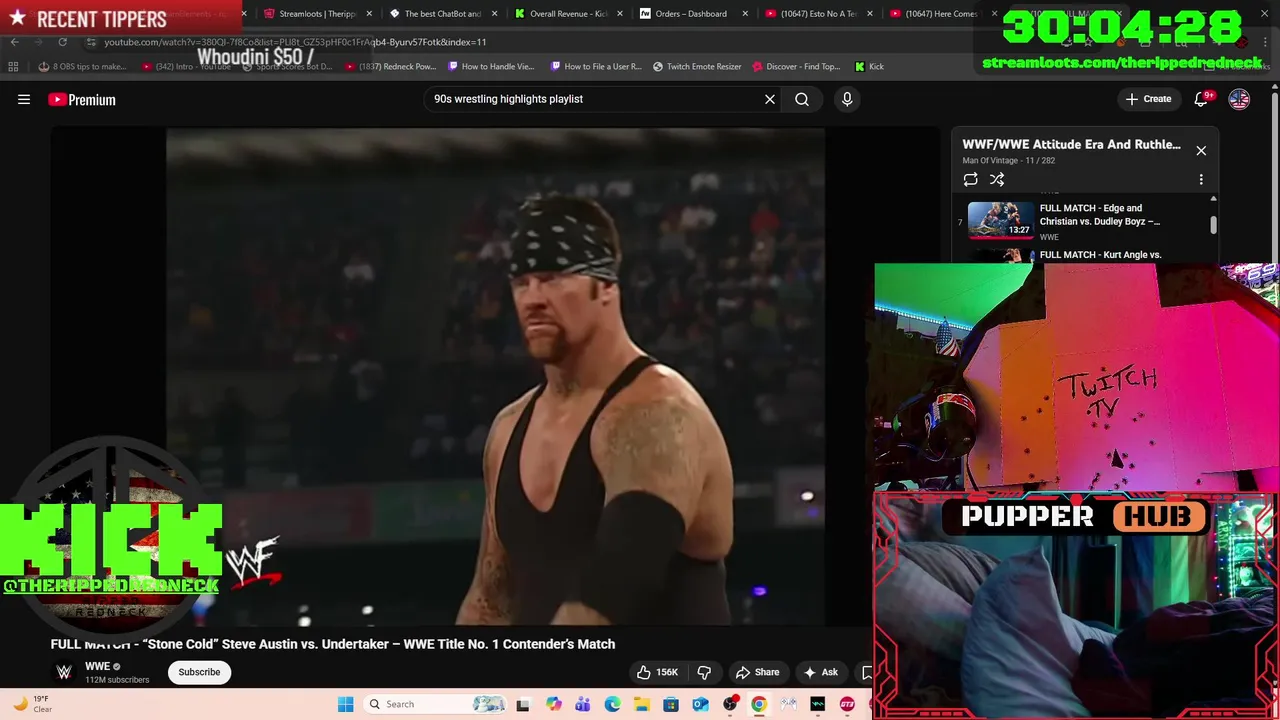The height and width of the screenshot is (720, 1280).
Task: Click the video title text
Action: tap(333, 644)
